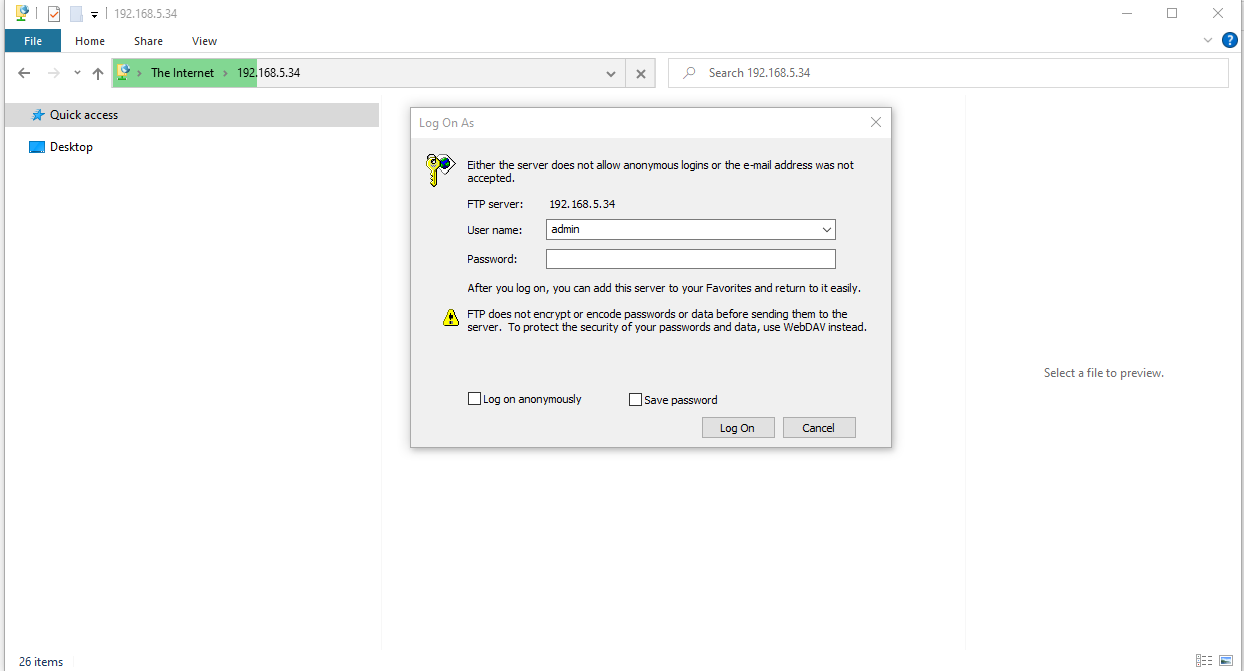Open the User name dropdown list
Screen dimensions: 1244x671
[826, 229]
